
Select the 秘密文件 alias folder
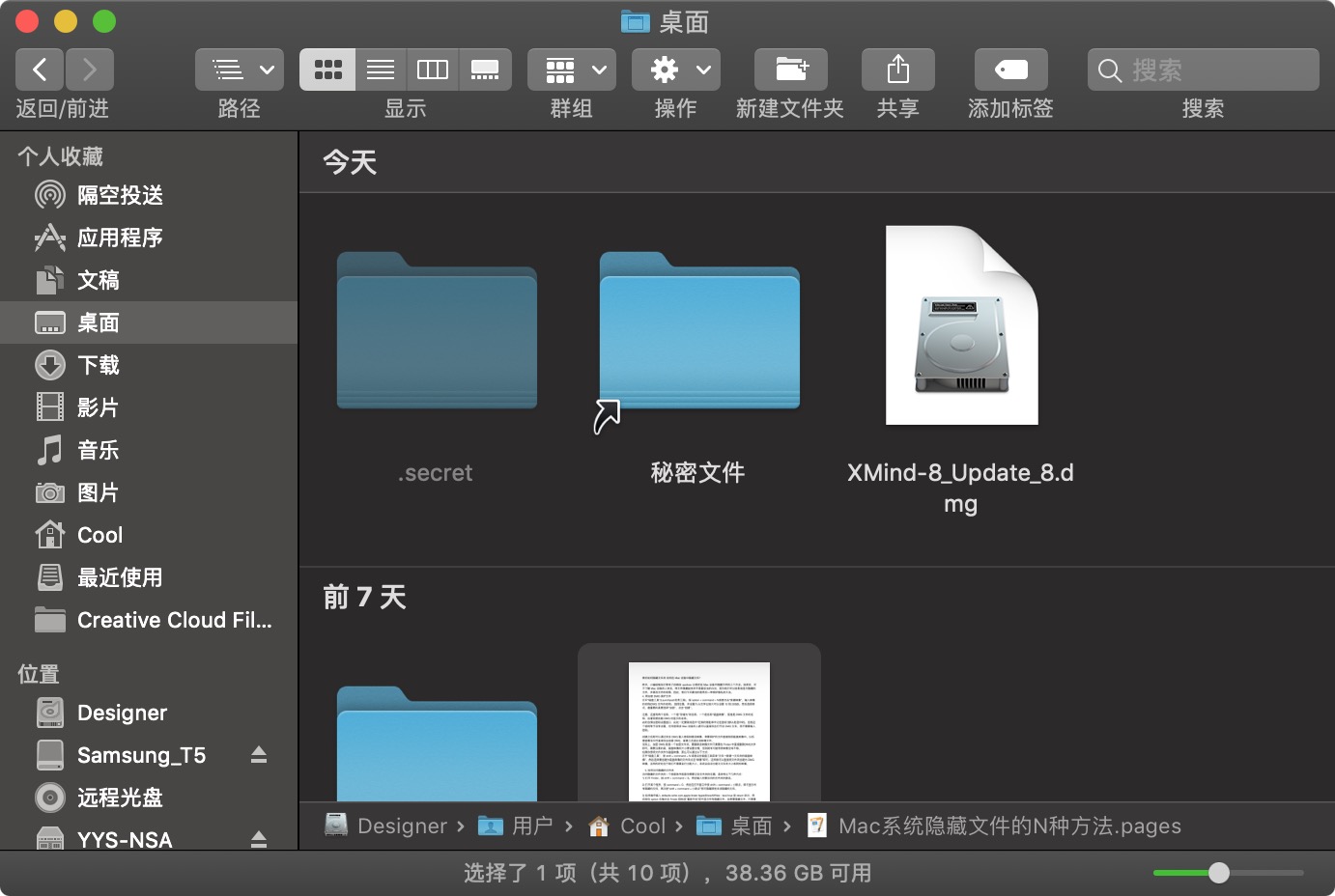tap(699, 330)
